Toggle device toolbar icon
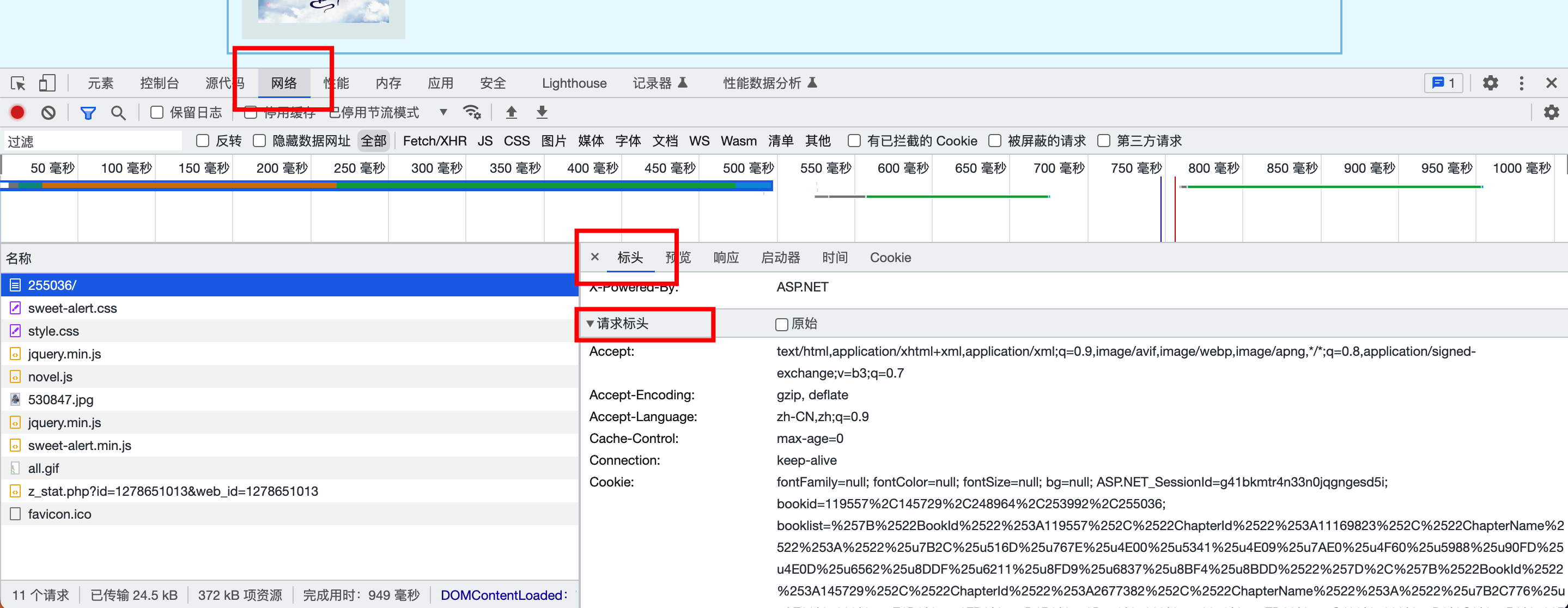 (47, 83)
